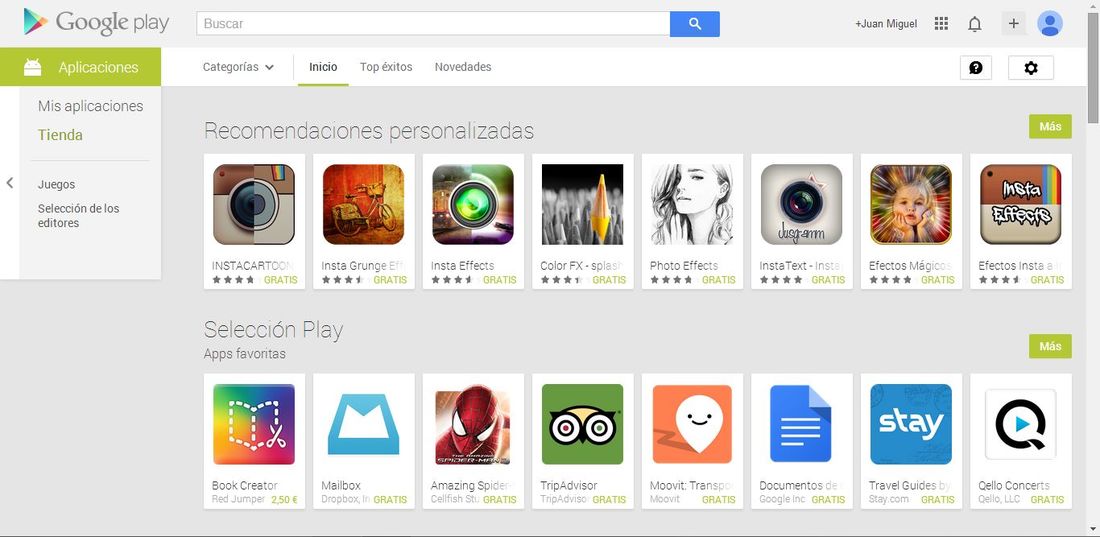Viewport: 1100px width, 537px height.
Task: Switch to the Top éxitos tab
Action: 386,67
